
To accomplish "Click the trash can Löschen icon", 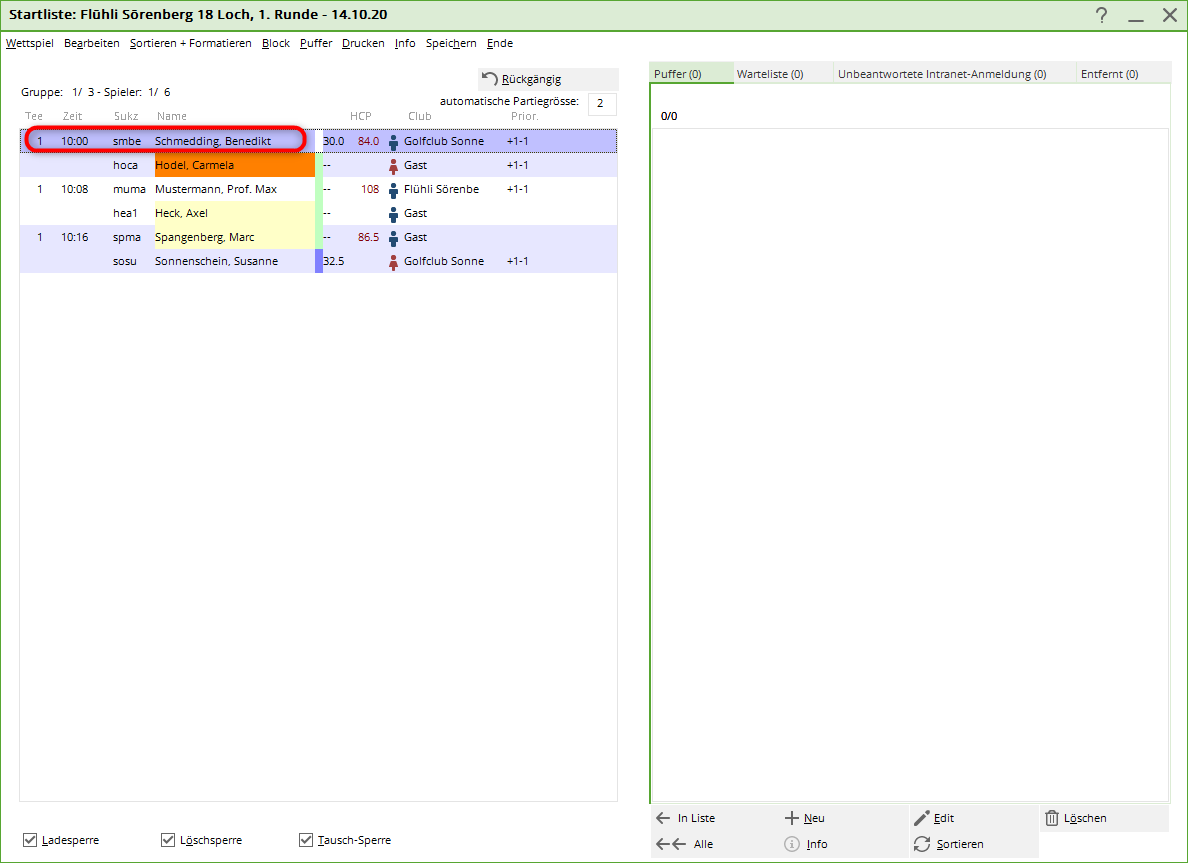I will pyautogui.click(x=1052, y=818).
